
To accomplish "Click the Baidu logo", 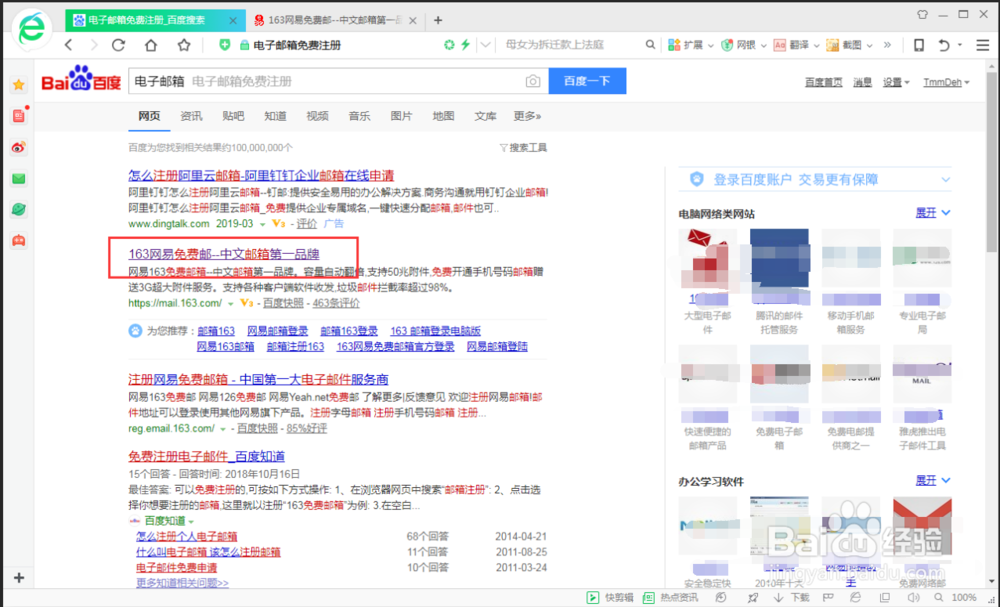I will (81, 79).
